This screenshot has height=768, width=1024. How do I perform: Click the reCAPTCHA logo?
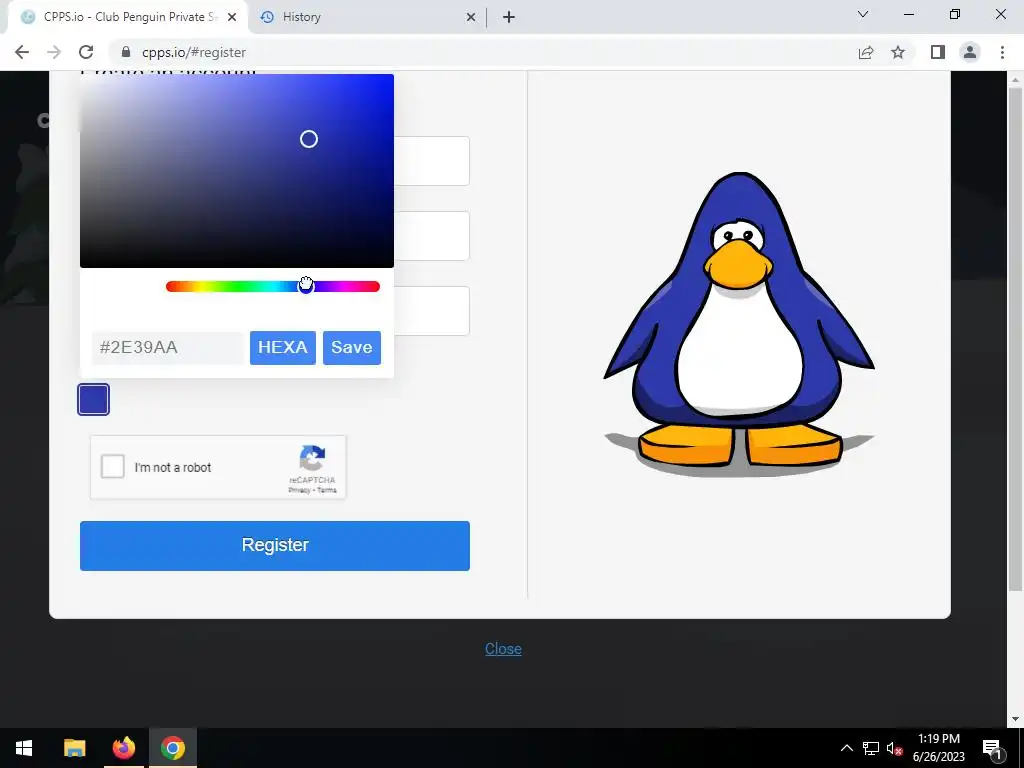[312, 458]
